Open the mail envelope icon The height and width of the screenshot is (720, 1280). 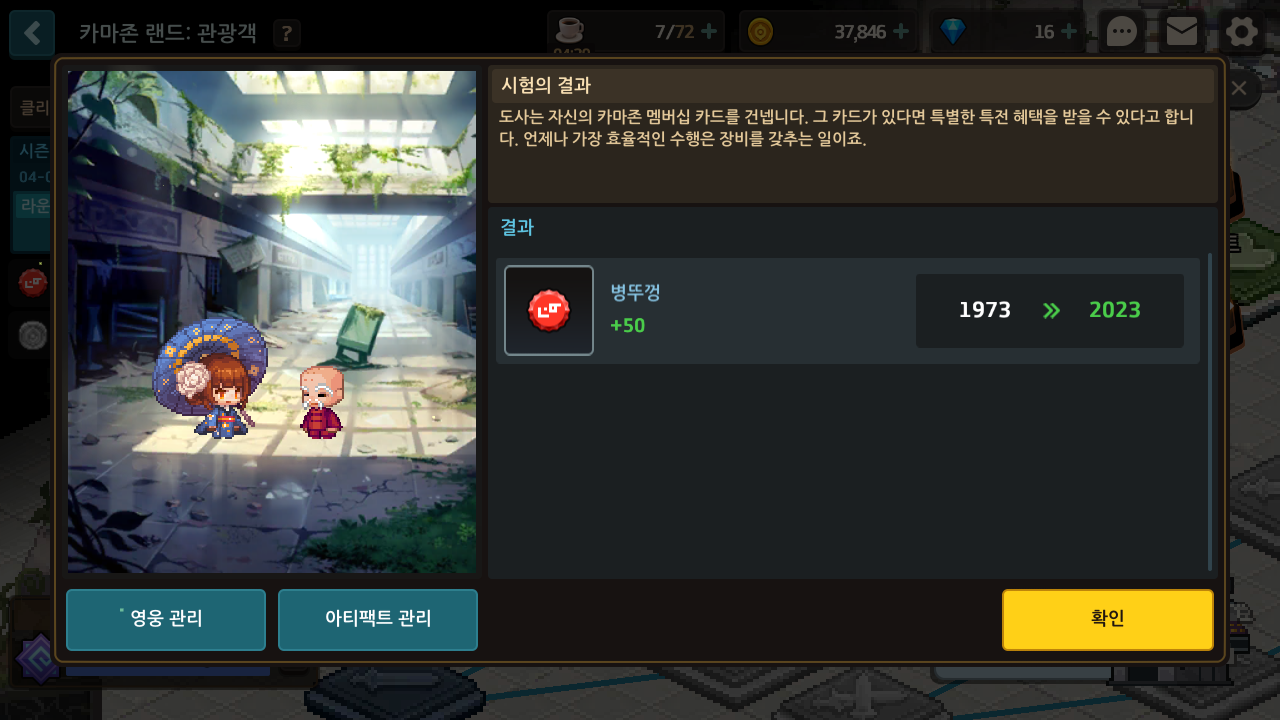tap(1182, 32)
